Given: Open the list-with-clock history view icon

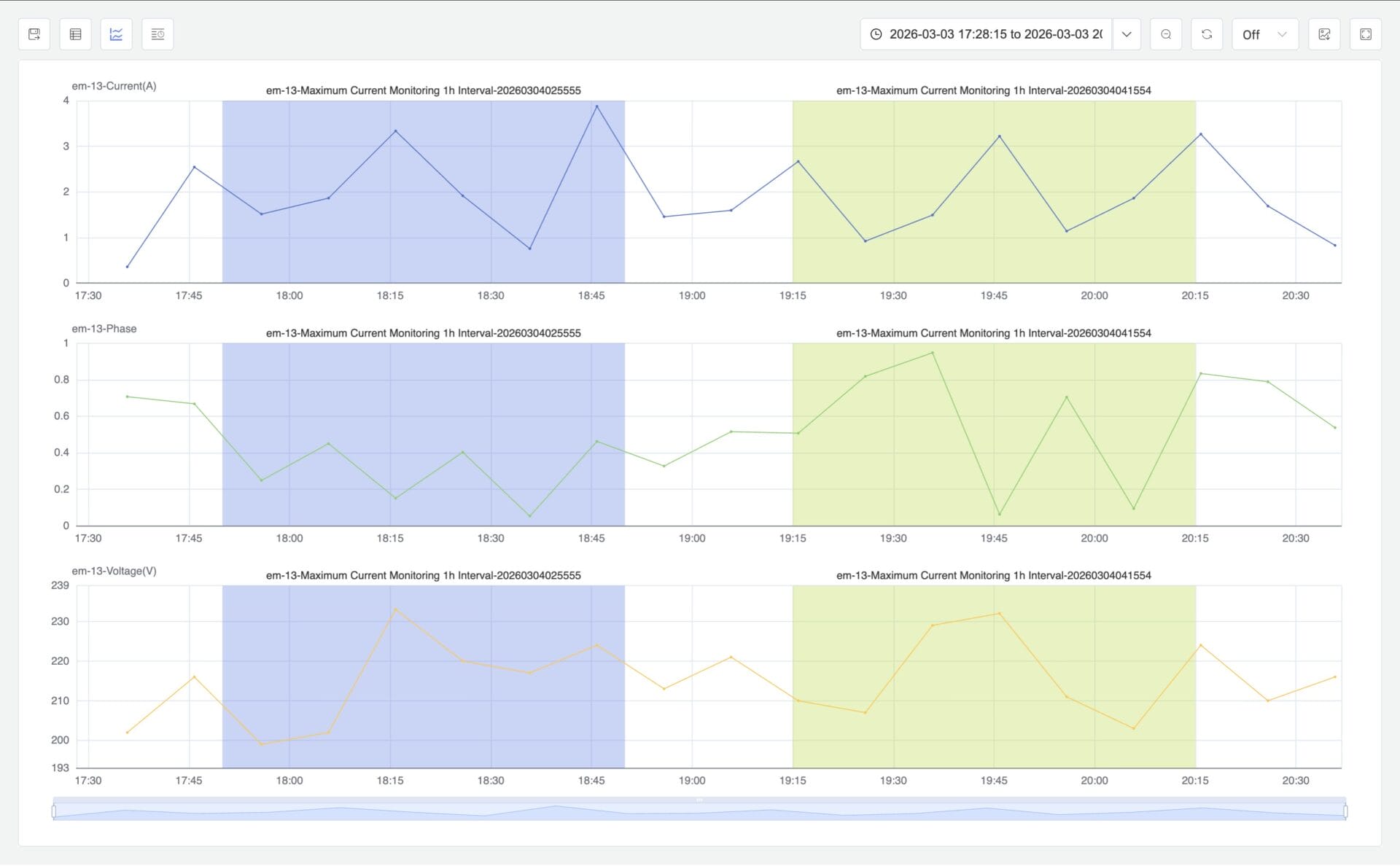Looking at the screenshot, I should [157, 34].
